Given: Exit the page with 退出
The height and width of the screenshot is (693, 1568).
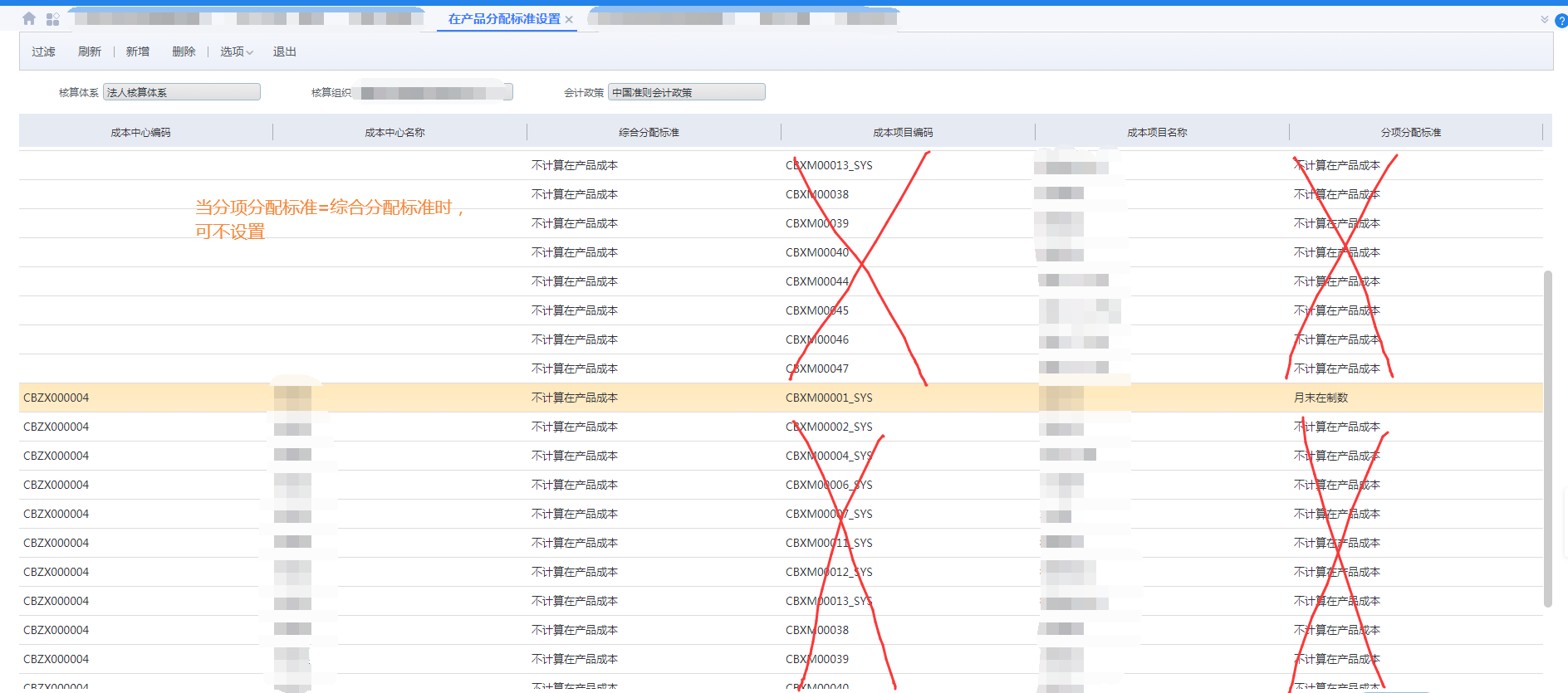Looking at the screenshot, I should [284, 51].
